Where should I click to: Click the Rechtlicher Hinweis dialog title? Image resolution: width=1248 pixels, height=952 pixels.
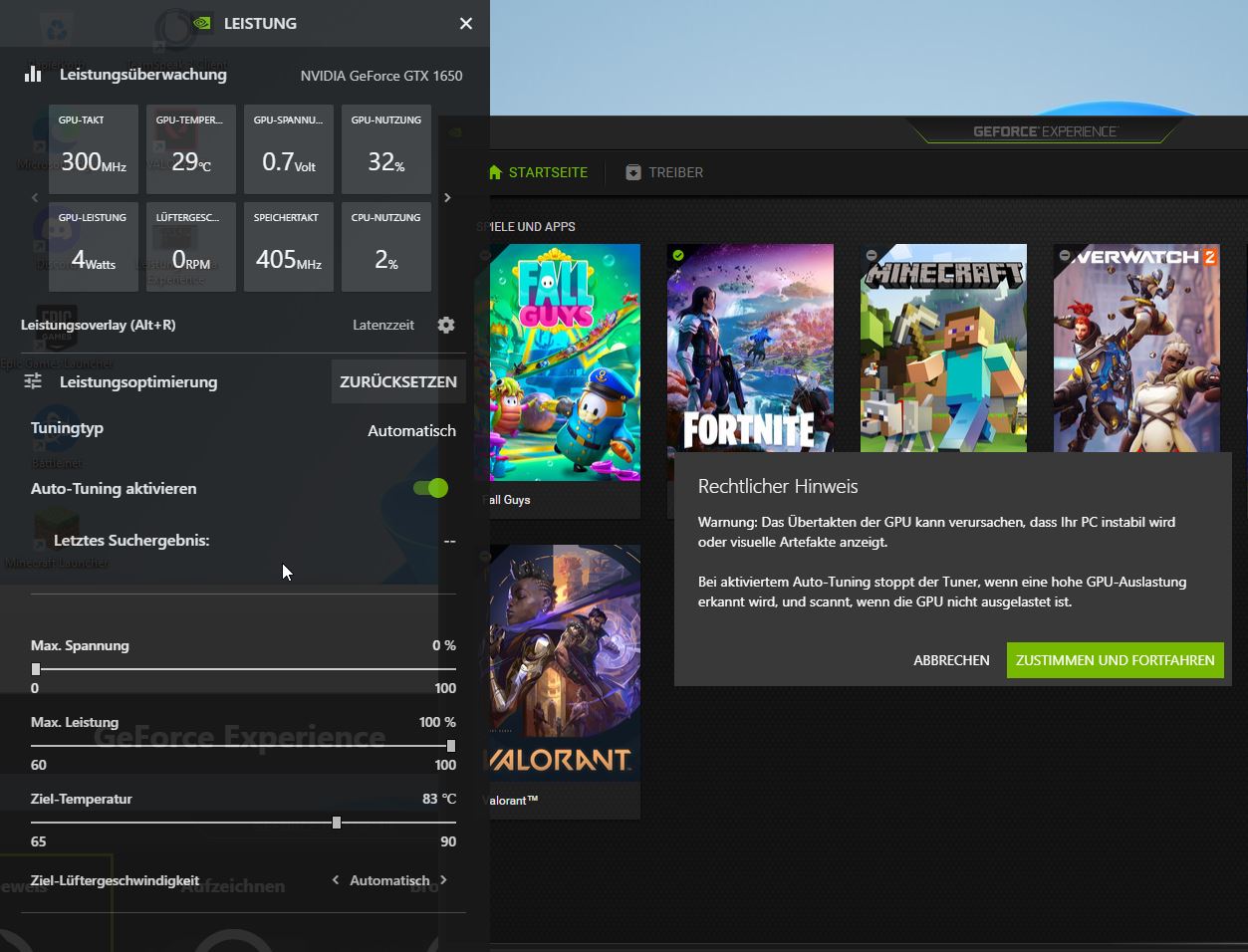pos(778,486)
